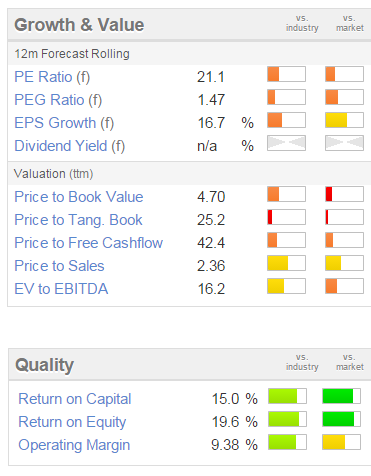Open the PE Ratio (f) link

coord(52,77)
